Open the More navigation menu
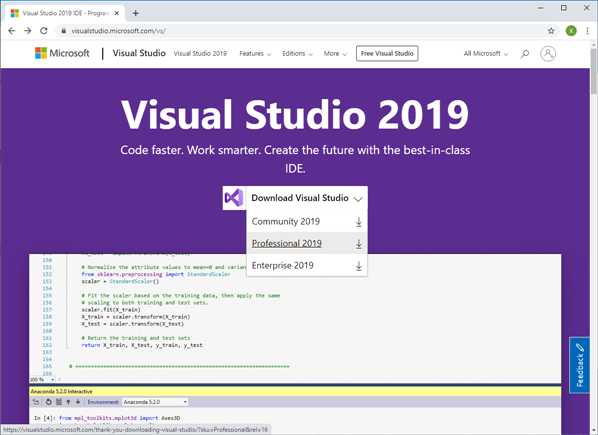This screenshot has height=435, width=598. [335, 54]
